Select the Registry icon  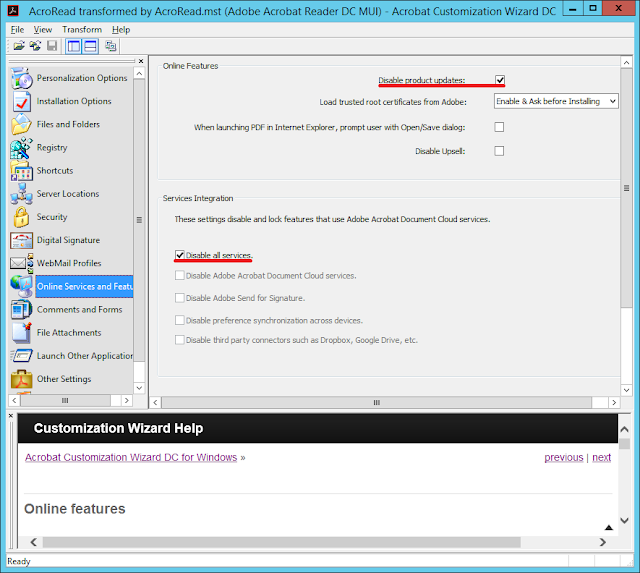click(22, 147)
